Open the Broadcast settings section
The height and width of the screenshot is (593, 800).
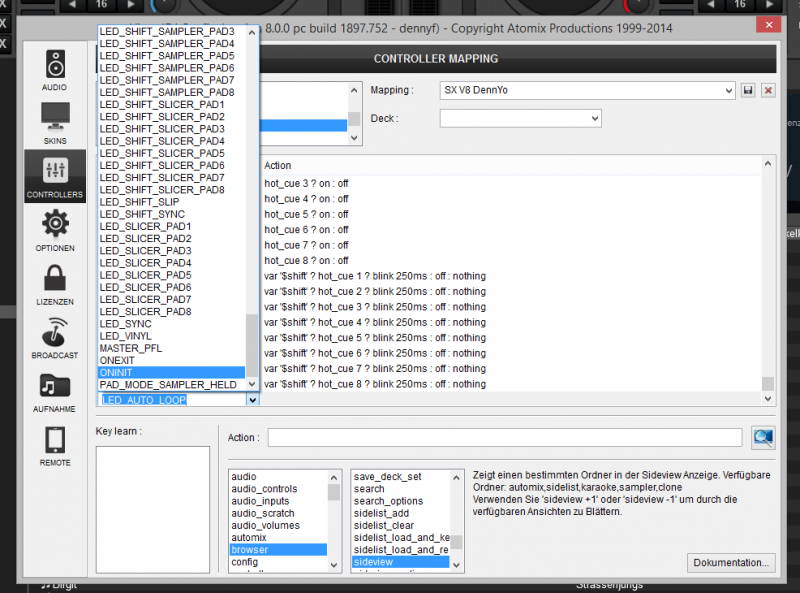[x=55, y=338]
